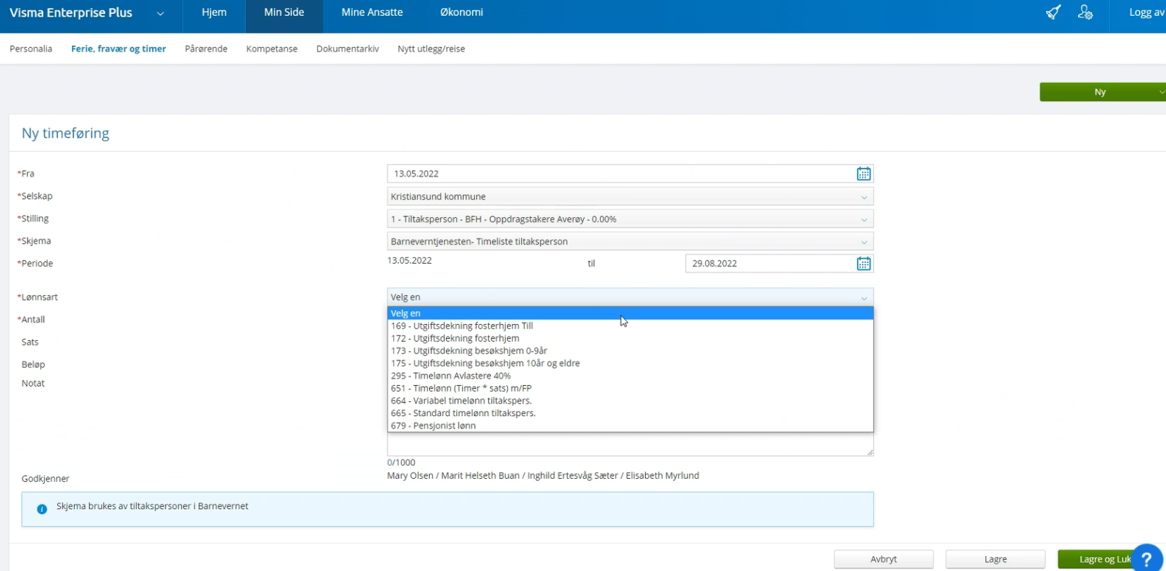The image size is (1166, 571).
Task: Open the Fra date calendar picker
Action: click(863, 174)
